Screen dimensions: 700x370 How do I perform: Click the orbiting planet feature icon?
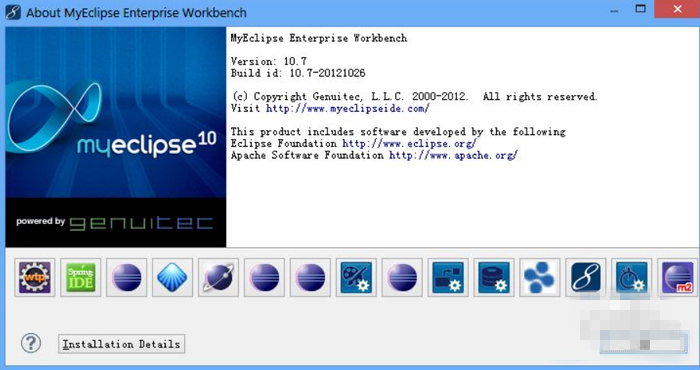click(x=219, y=277)
